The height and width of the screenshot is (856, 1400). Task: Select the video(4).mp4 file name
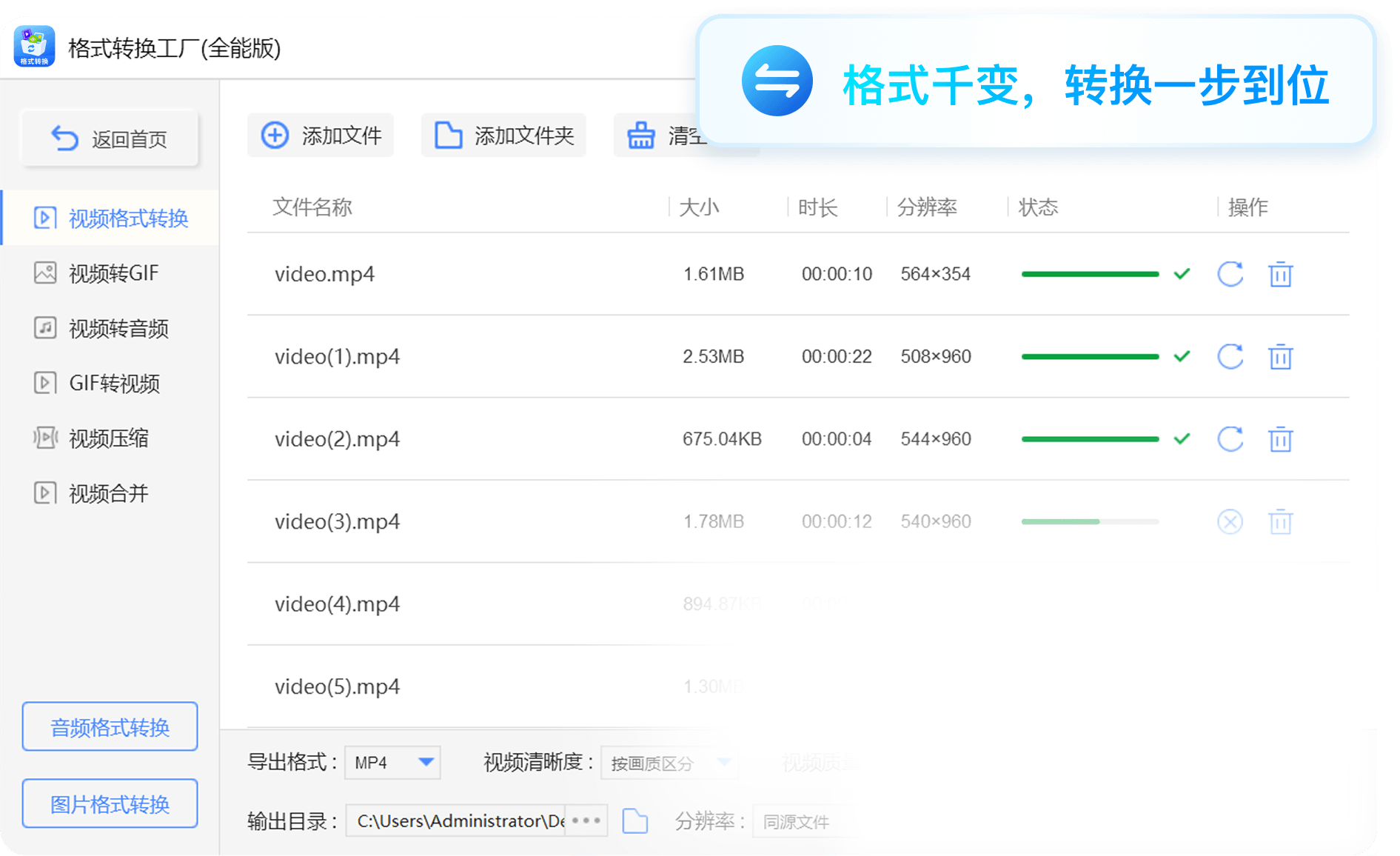[x=337, y=603]
